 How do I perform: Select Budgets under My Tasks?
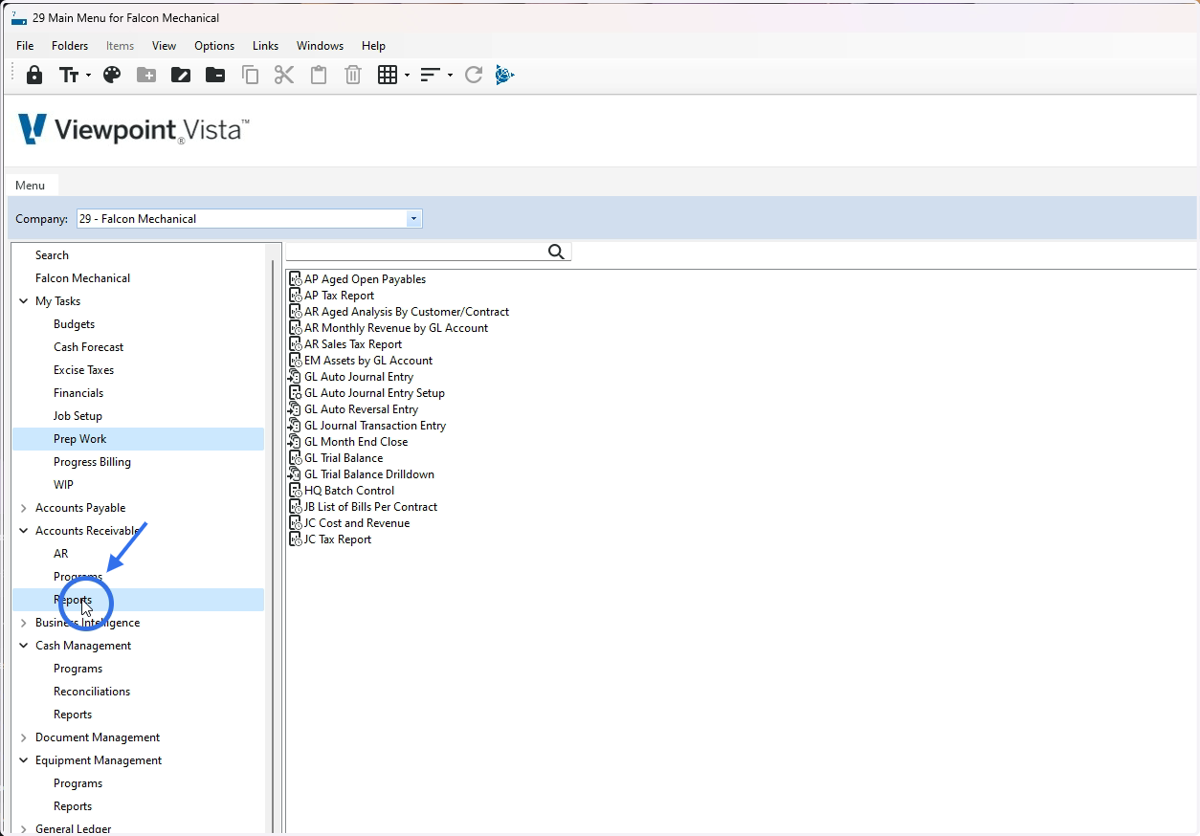74,324
